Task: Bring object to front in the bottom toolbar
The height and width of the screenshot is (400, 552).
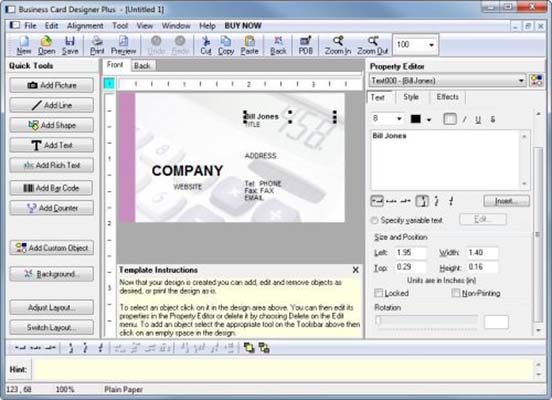Action: point(249,348)
